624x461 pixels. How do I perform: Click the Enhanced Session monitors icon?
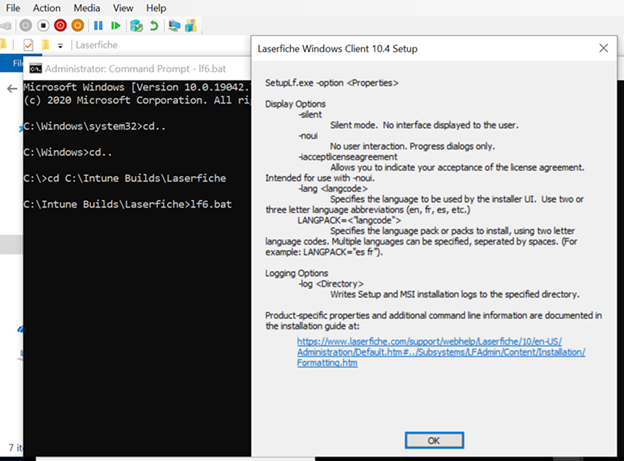coord(174,25)
